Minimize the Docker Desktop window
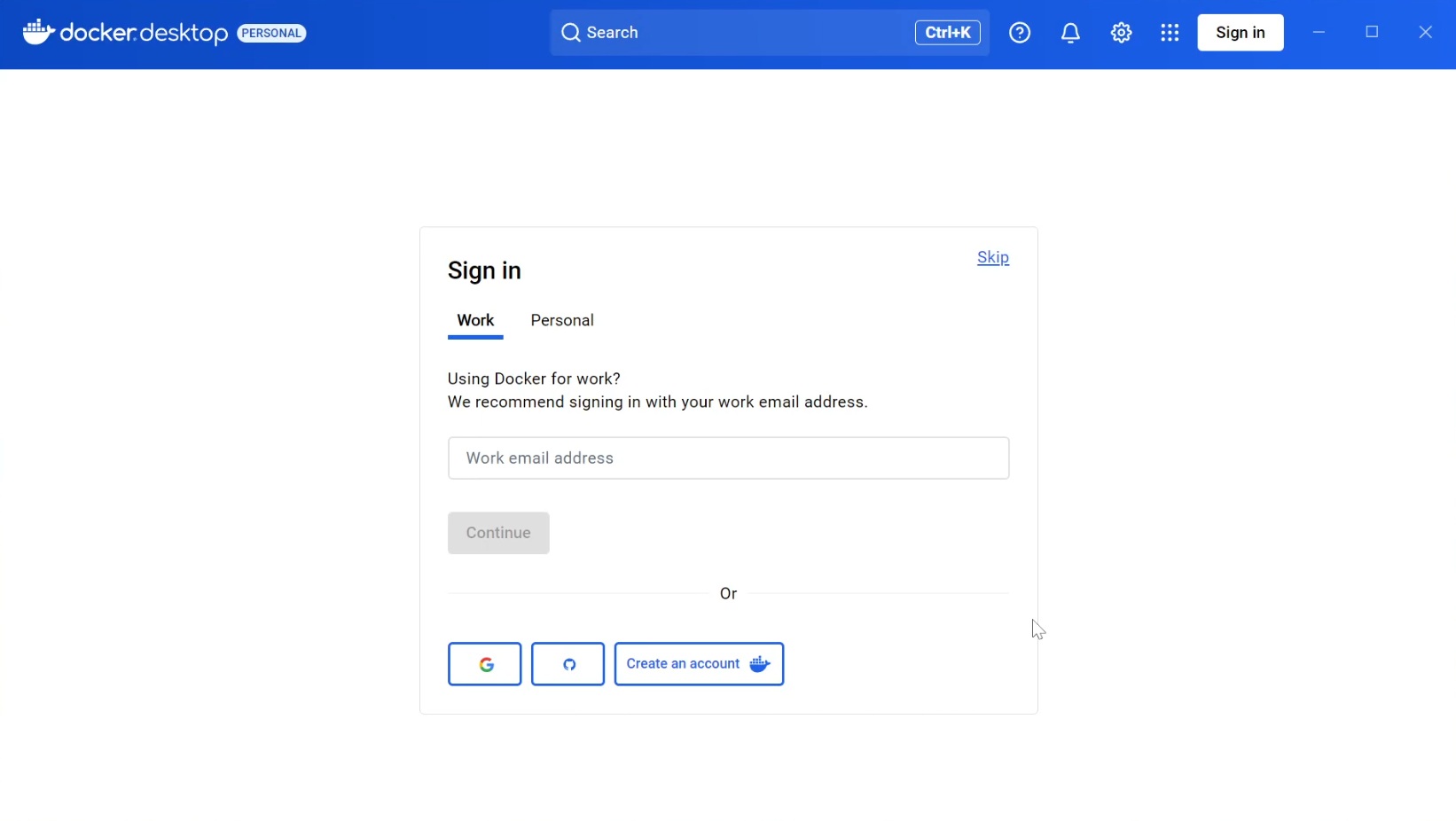 (1319, 33)
